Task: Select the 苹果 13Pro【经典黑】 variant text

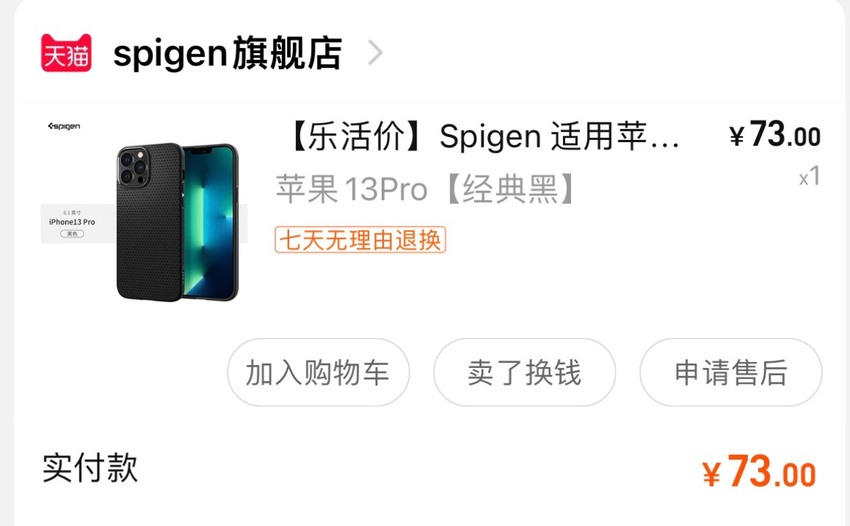Action: pyautogui.click(x=425, y=189)
